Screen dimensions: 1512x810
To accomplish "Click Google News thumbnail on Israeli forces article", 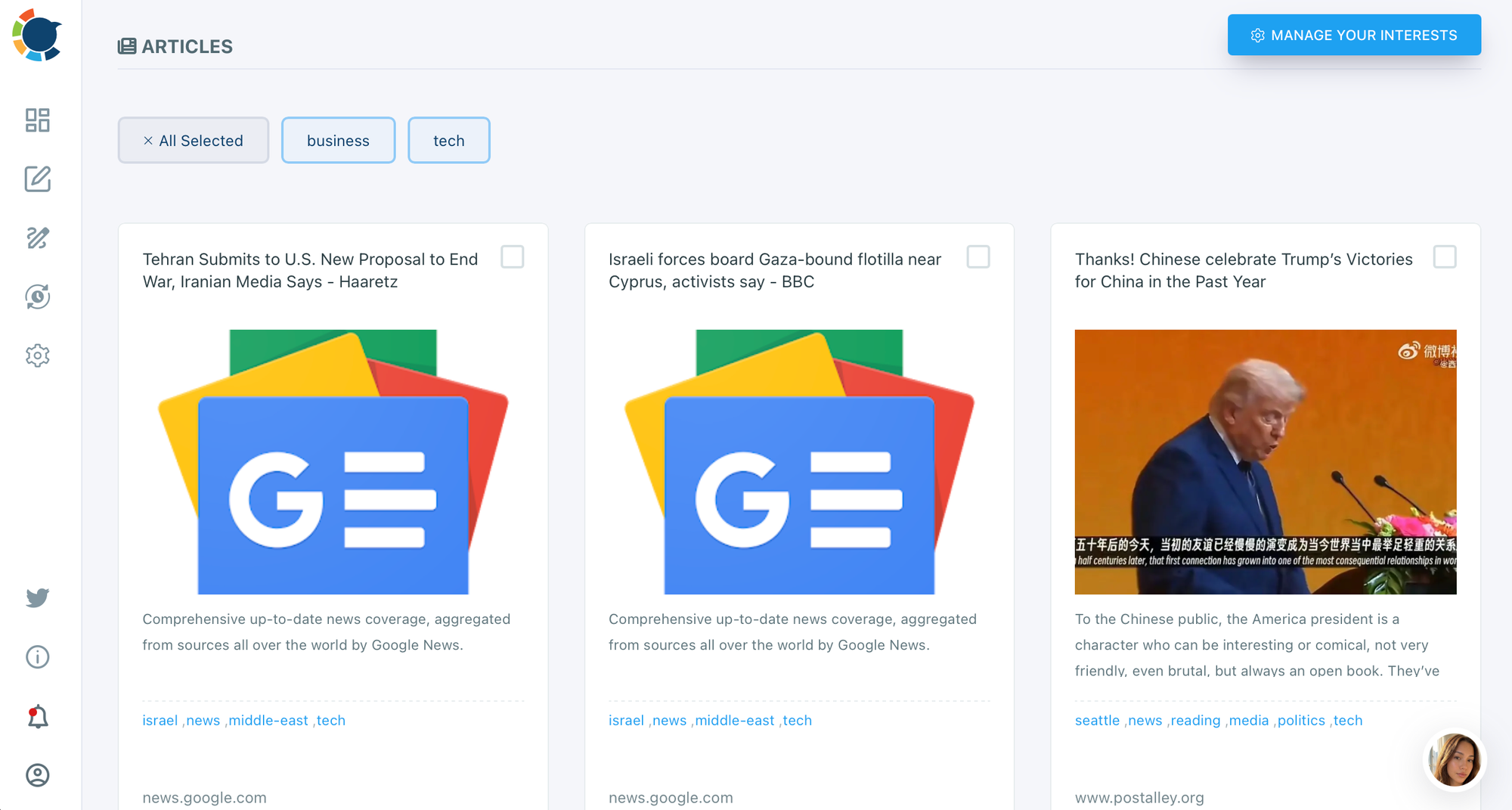I will [799, 461].
